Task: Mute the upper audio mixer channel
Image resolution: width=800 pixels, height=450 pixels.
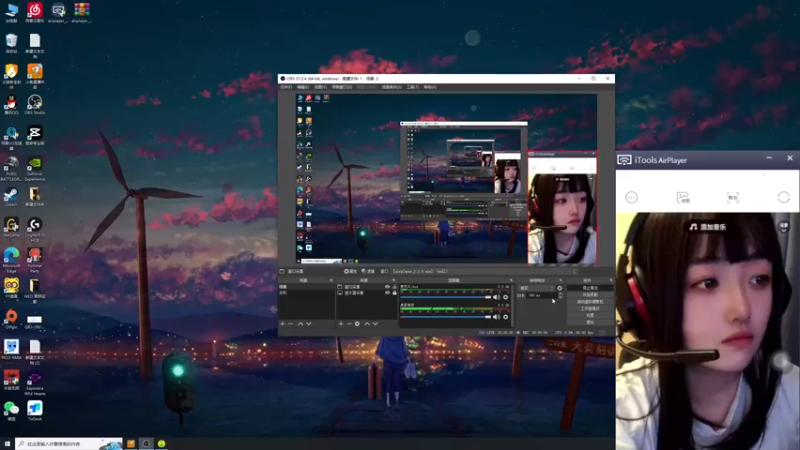Action: pyautogui.click(x=496, y=297)
